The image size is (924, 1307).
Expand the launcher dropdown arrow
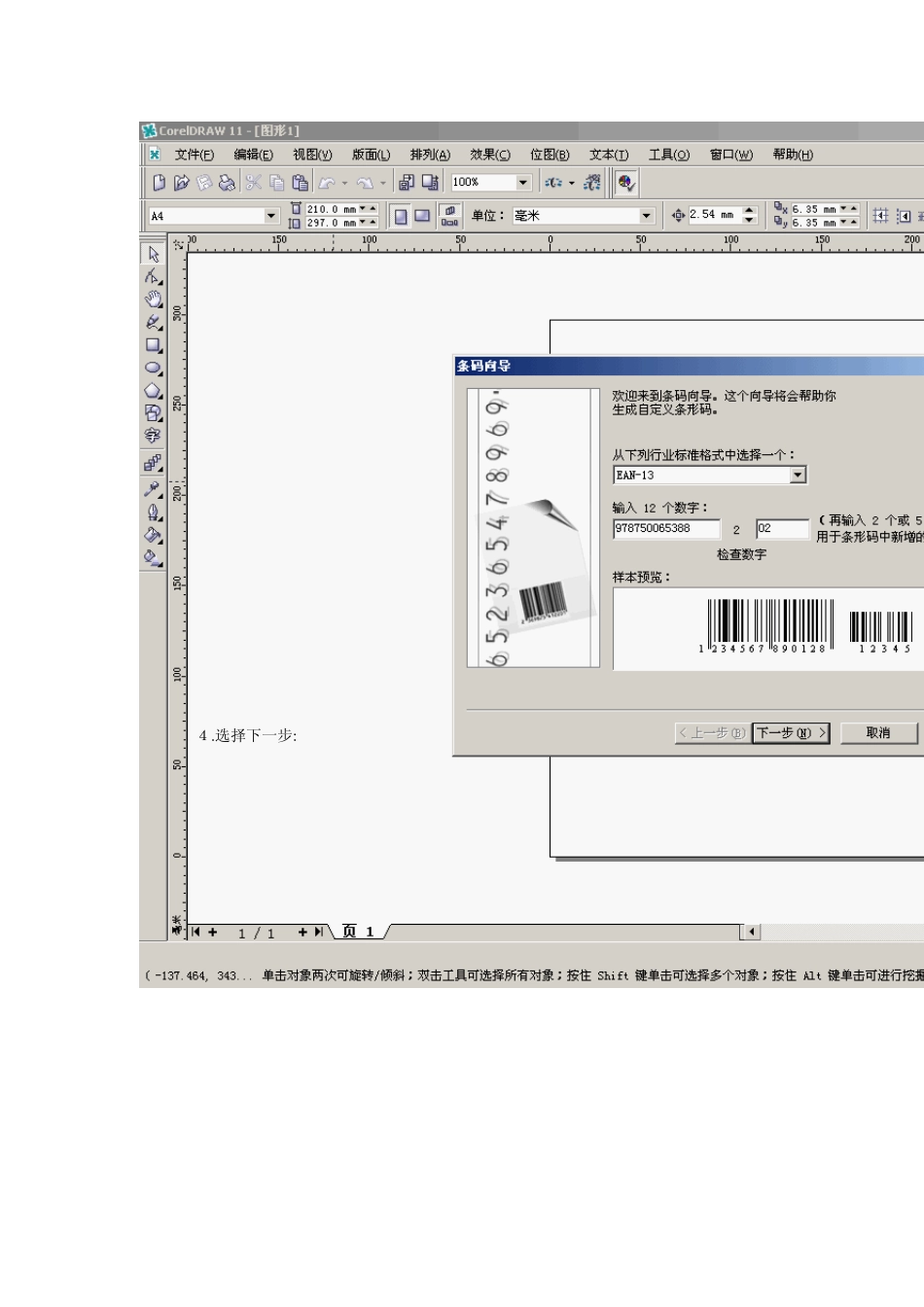(572, 183)
